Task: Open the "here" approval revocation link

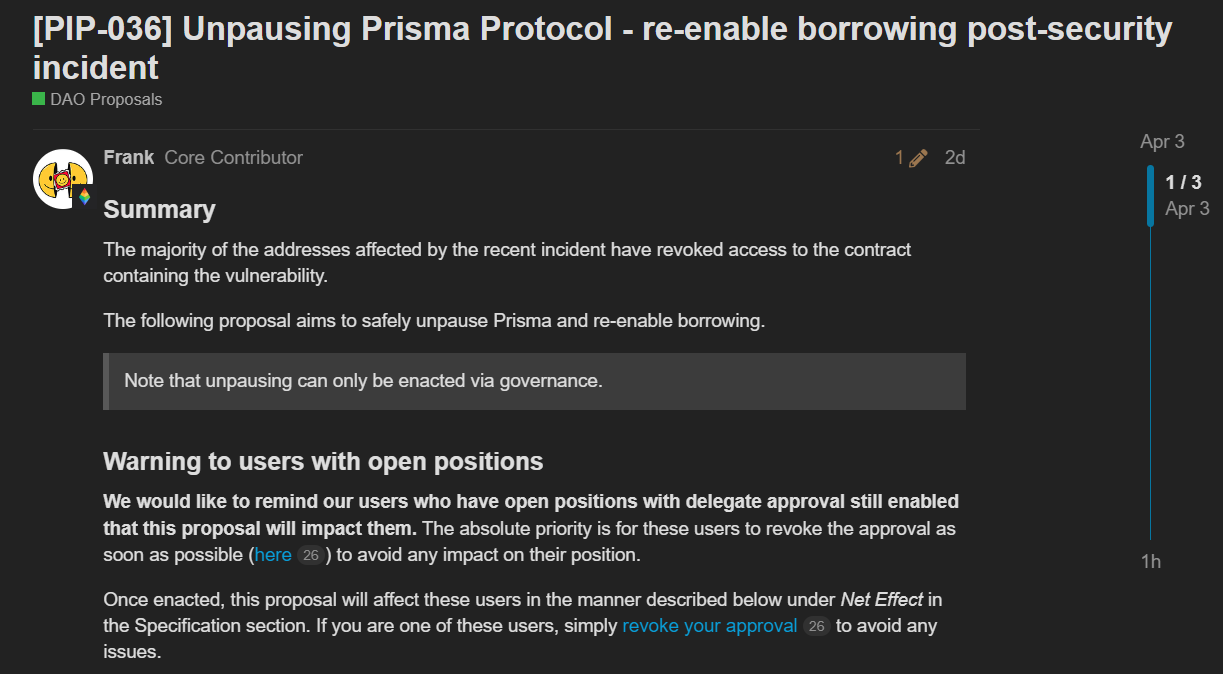Action: [272, 554]
